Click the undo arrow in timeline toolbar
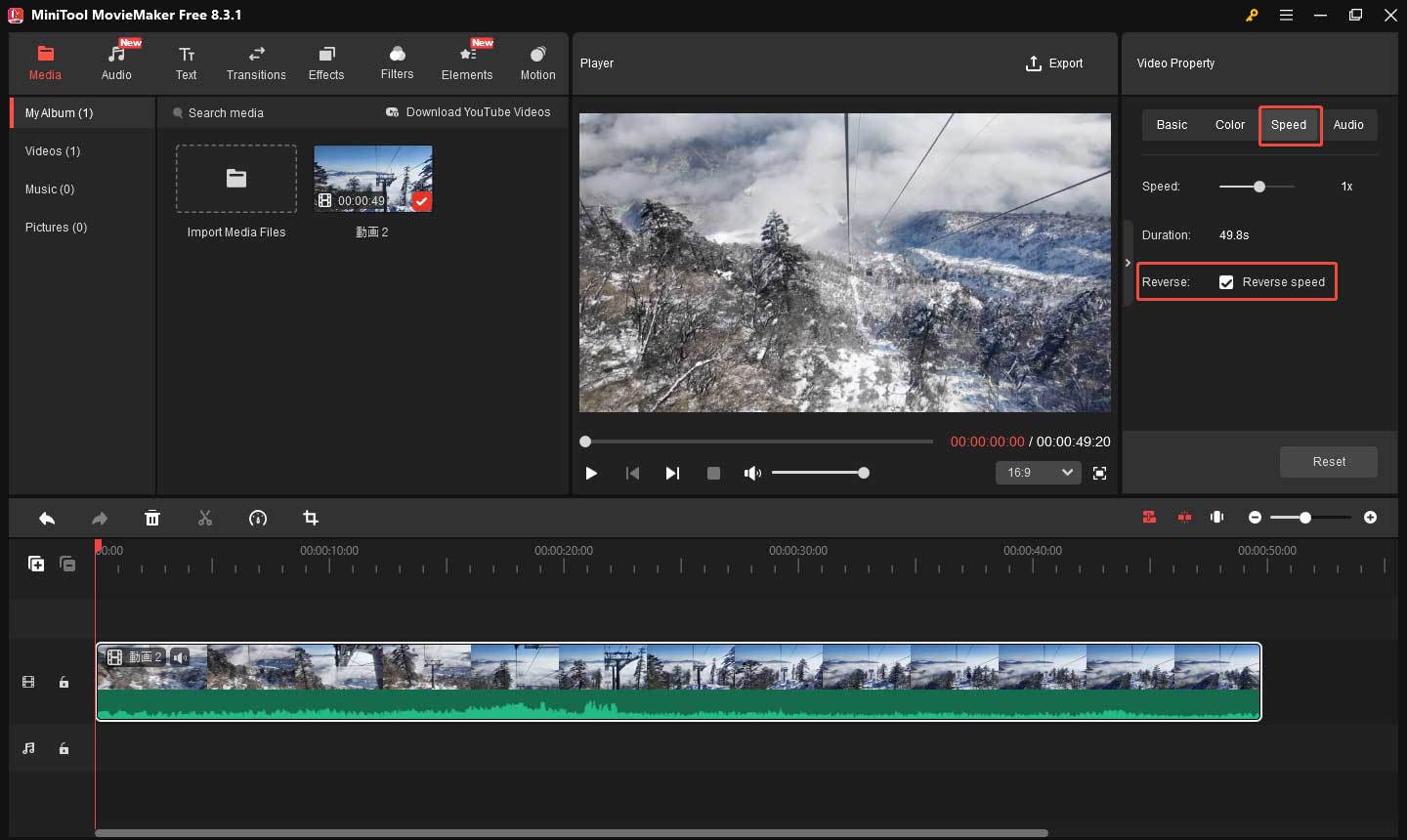1407x840 pixels. click(x=47, y=519)
